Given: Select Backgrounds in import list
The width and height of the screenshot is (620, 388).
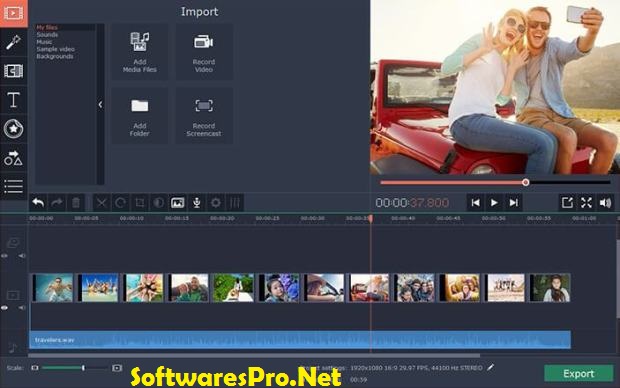Looking at the screenshot, I should click(55, 56).
